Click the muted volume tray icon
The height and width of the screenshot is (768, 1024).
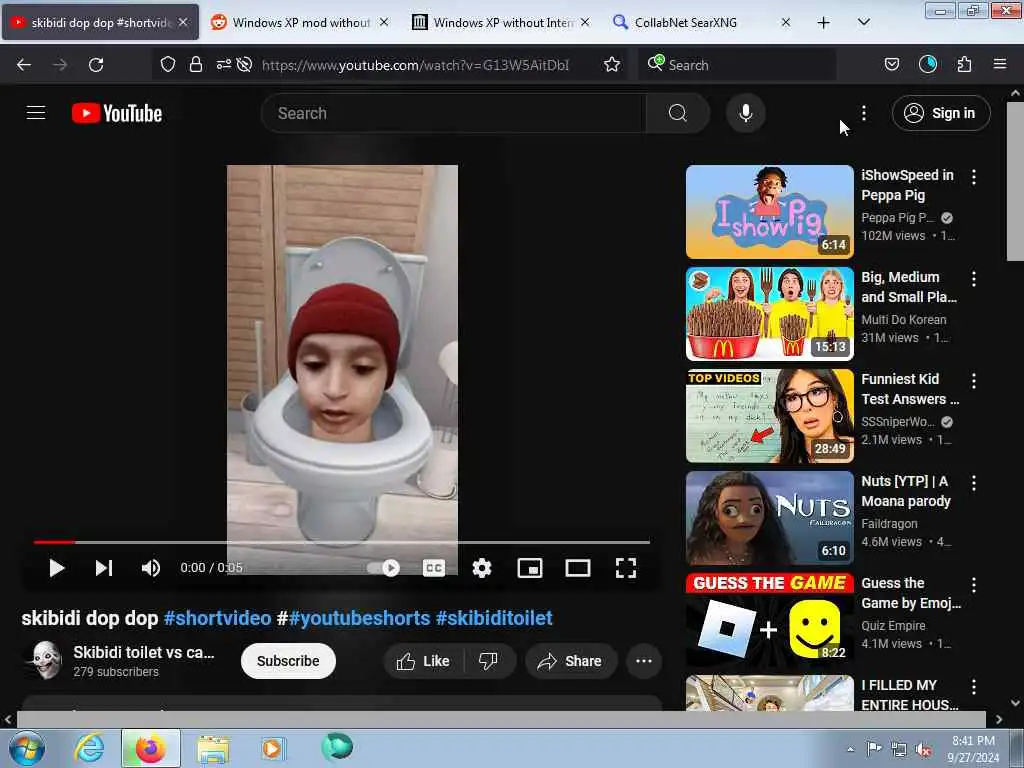click(x=924, y=750)
